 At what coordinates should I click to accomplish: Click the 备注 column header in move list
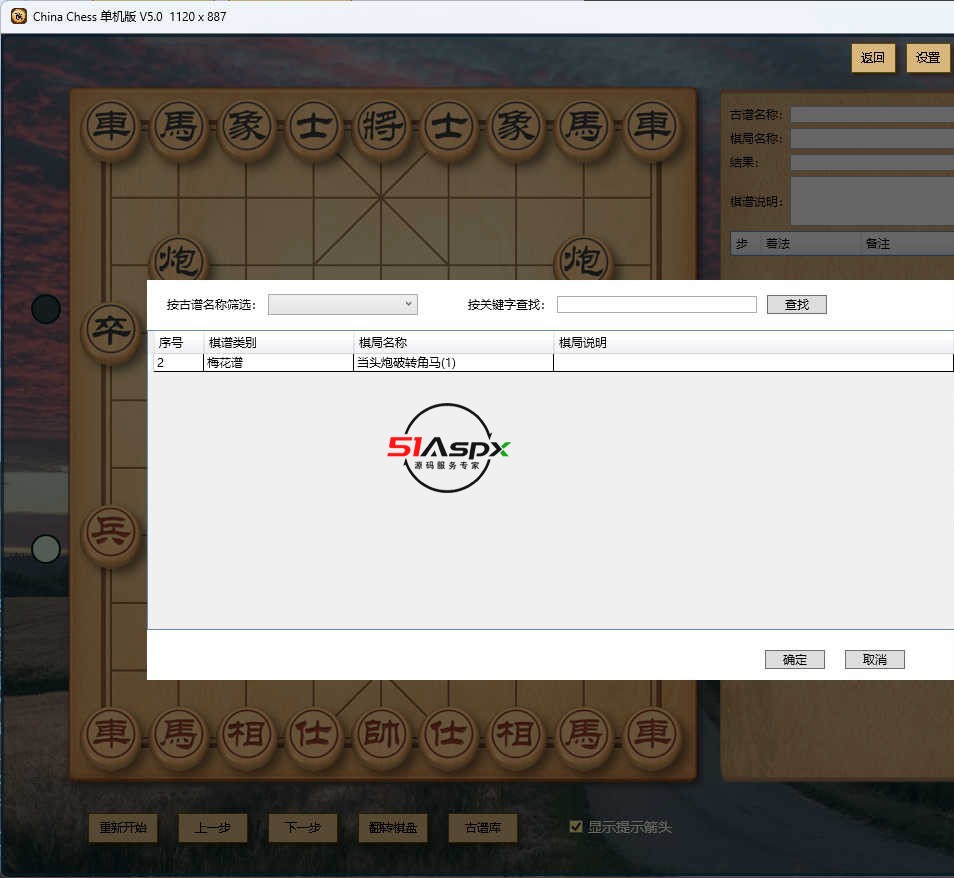[x=907, y=243]
